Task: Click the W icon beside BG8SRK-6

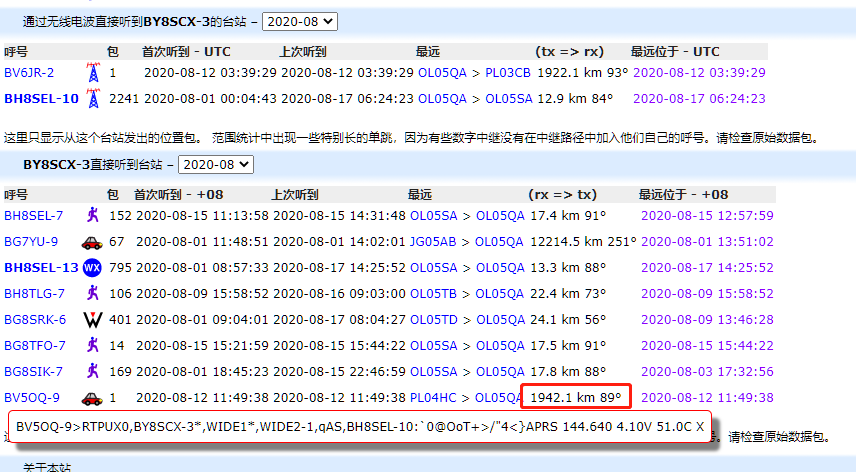Action: (x=92, y=319)
